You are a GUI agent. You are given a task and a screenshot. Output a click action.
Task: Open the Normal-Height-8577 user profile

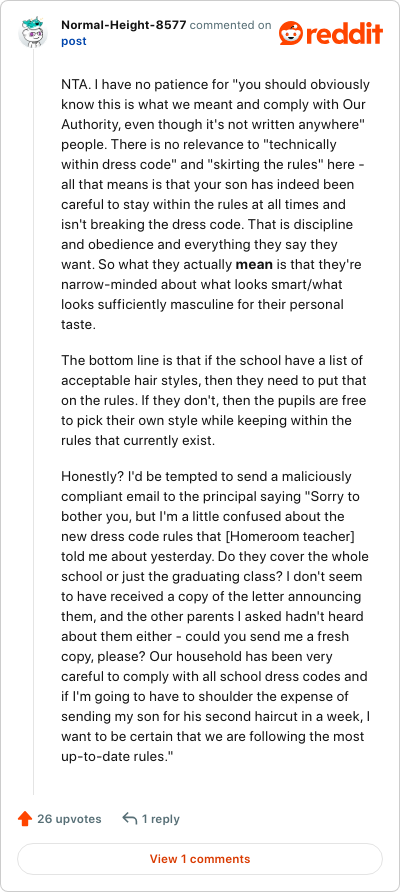tap(123, 26)
